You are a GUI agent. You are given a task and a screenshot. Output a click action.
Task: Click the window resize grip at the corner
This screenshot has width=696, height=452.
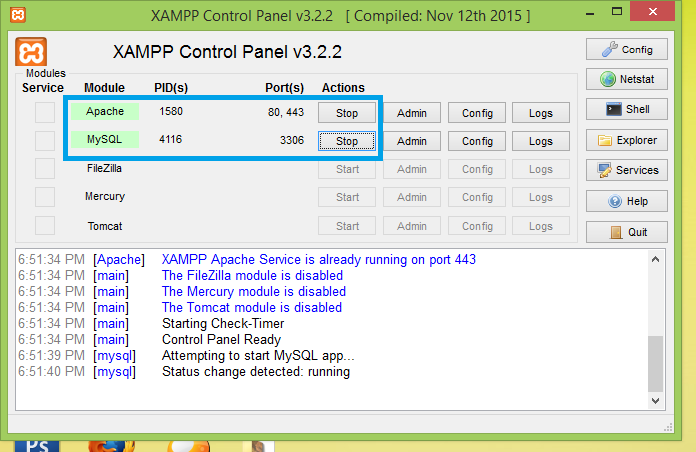(x=668, y=427)
